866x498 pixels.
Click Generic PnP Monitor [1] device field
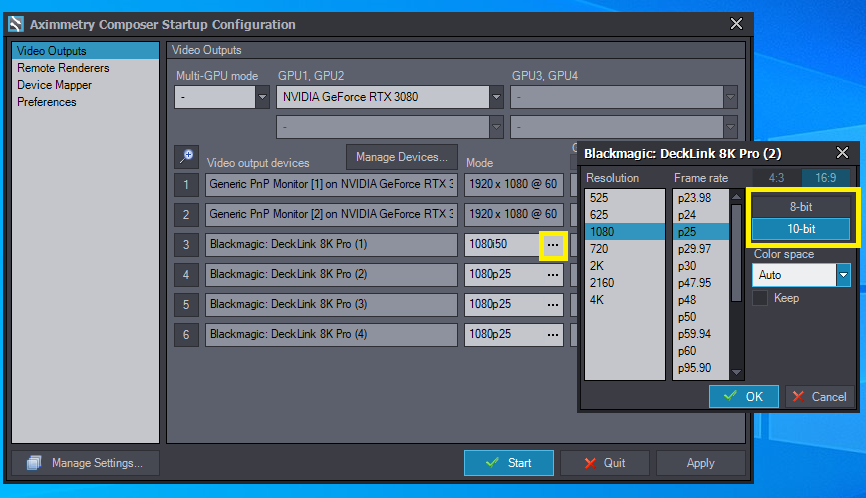(331, 184)
